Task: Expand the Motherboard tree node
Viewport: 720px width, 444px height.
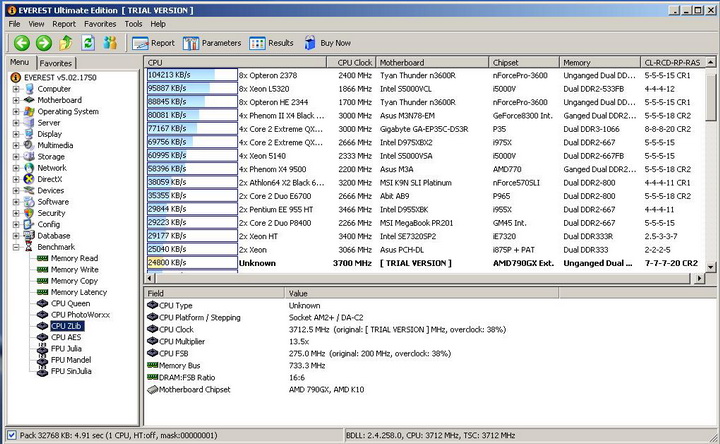Action: (x=16, y=100)
